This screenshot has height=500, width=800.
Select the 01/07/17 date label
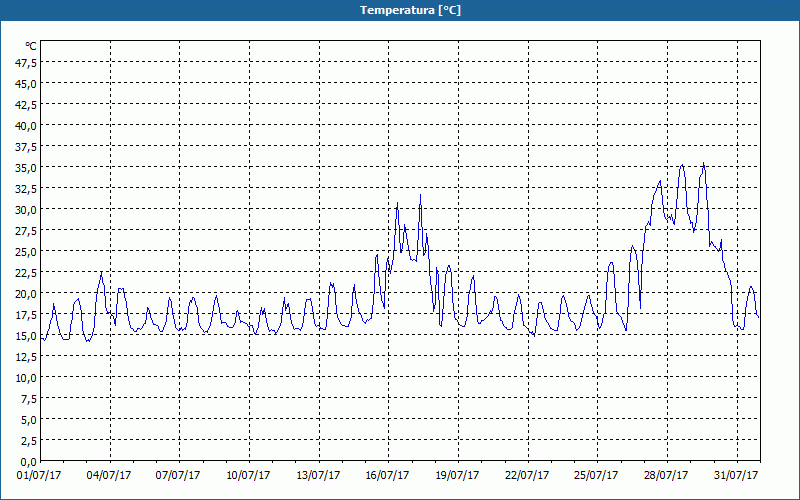(39, 476)
